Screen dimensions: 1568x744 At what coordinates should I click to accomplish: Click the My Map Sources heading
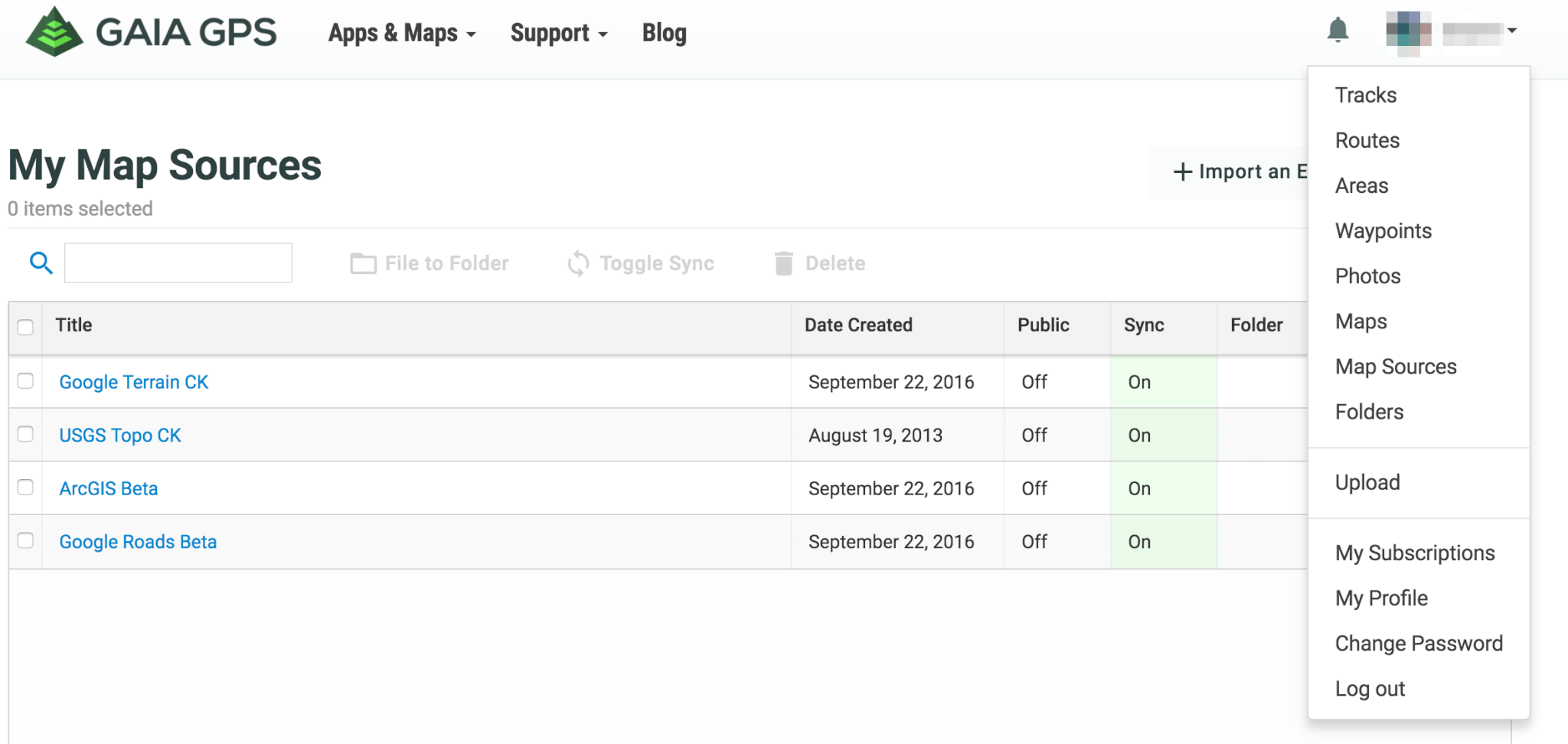coord(165,165)
